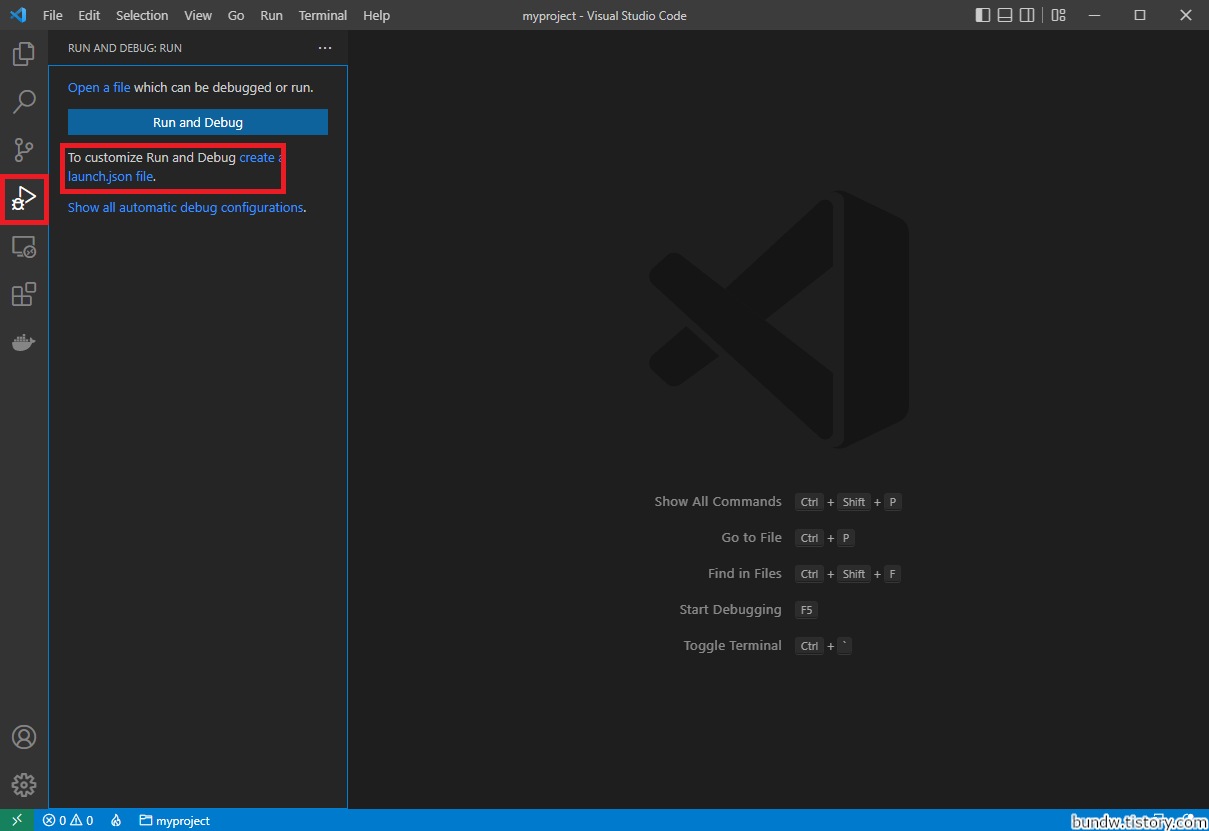Open remote window indicator in status bar
Screen dimensions: 1209x831
[17, 820]
